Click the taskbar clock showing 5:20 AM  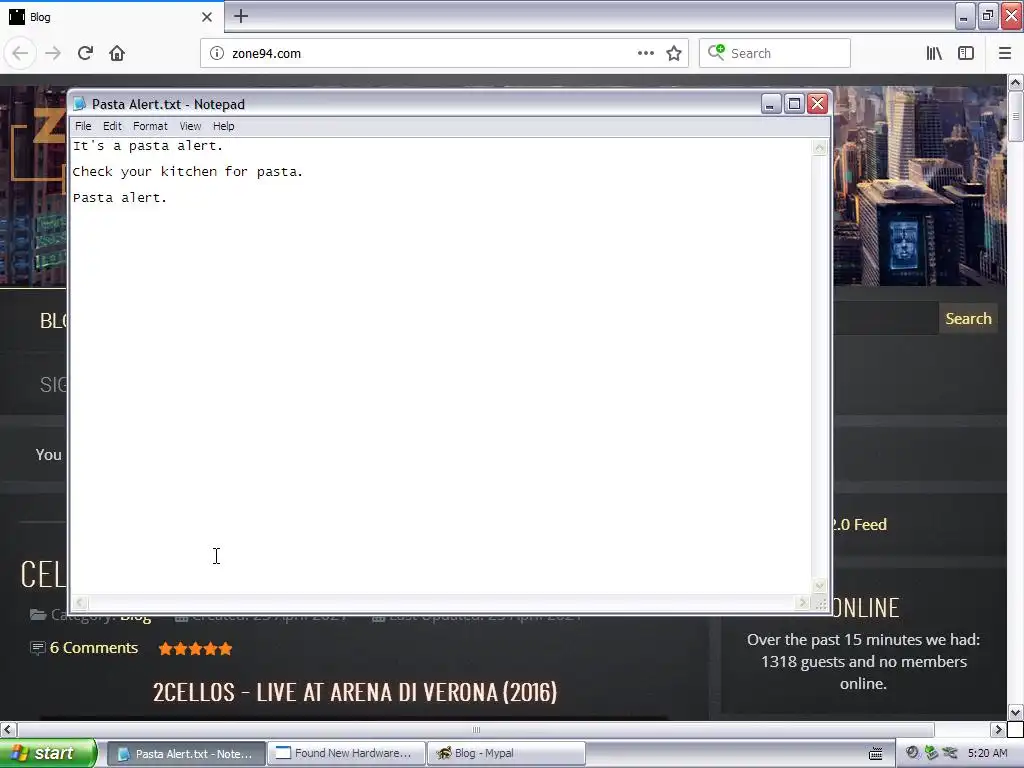pos(987,753)
